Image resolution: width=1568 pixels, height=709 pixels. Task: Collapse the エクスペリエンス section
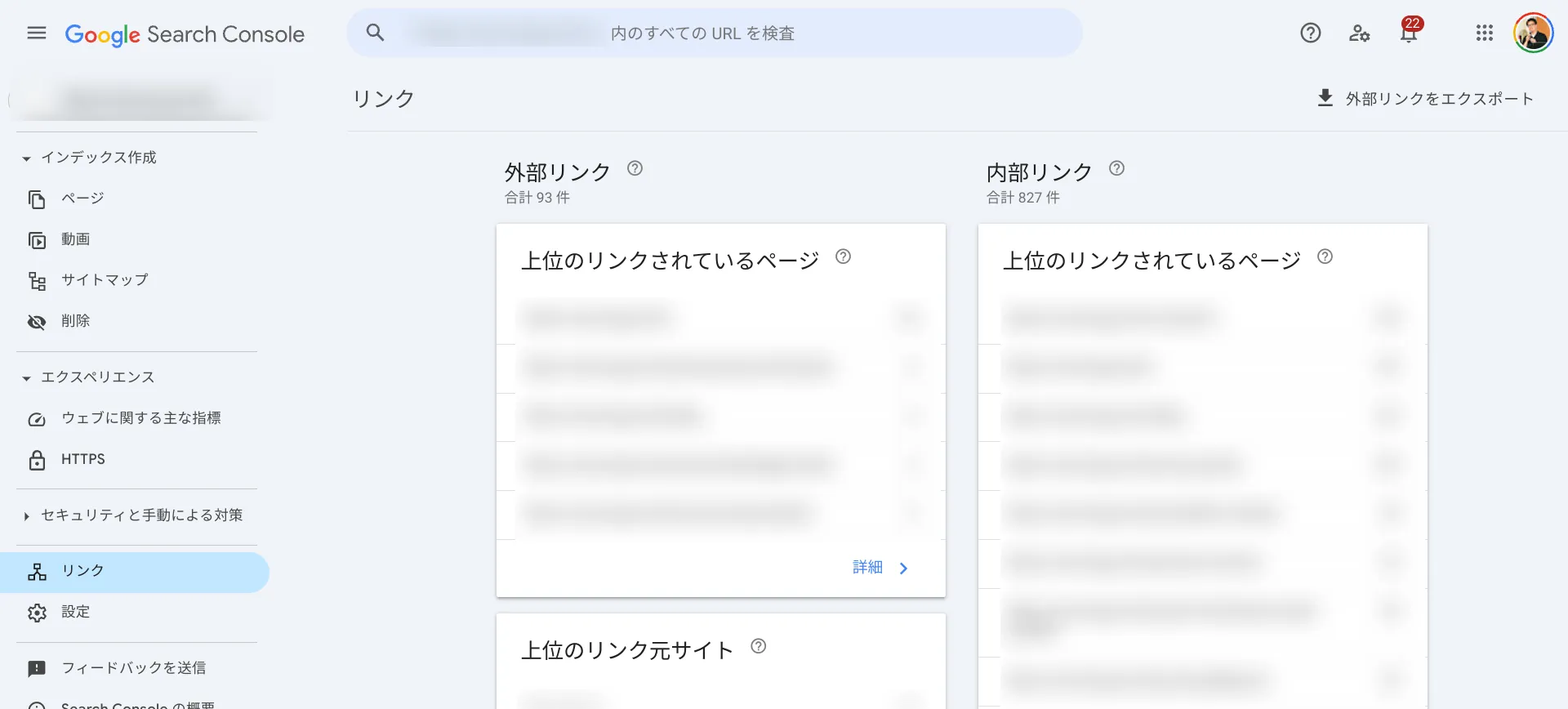(26, 378)
